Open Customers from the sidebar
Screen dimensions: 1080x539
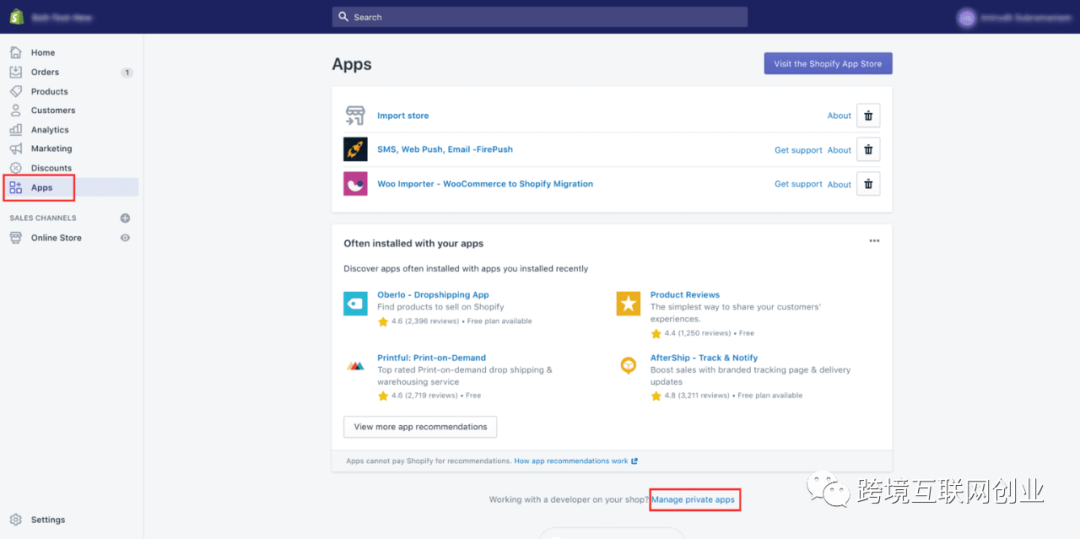[x=53, y=110]
